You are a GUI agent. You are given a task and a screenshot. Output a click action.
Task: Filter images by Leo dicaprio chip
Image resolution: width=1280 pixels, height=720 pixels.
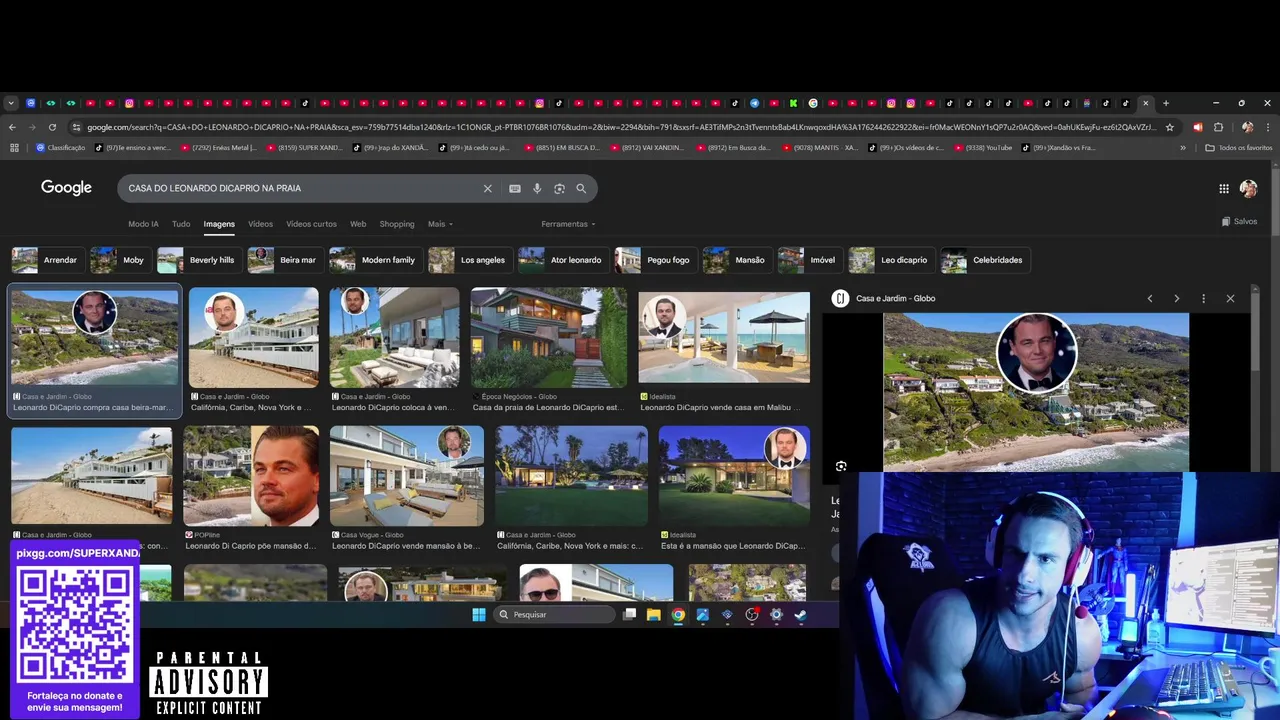click(890, 260)
